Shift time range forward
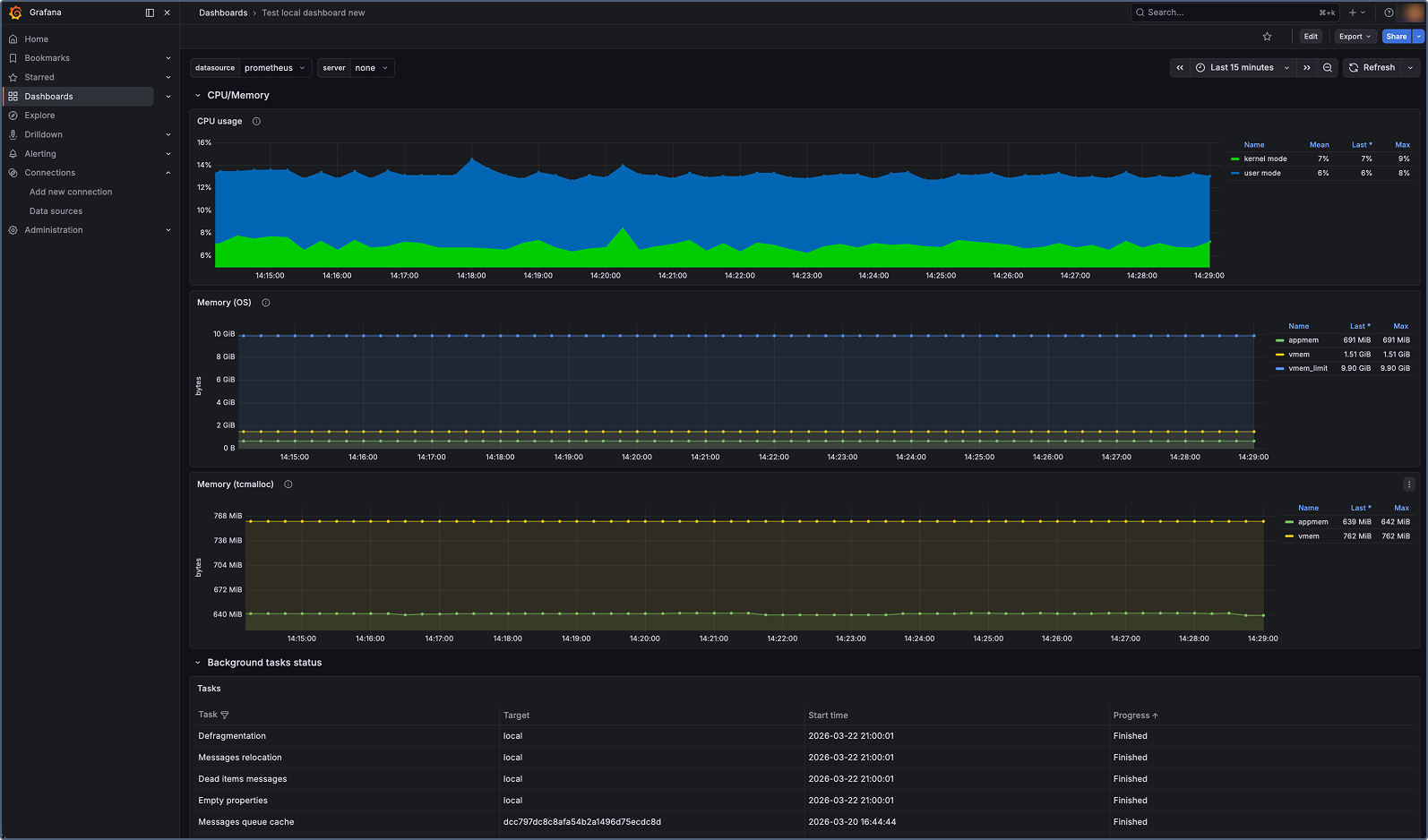 (x=1307, y=68)
